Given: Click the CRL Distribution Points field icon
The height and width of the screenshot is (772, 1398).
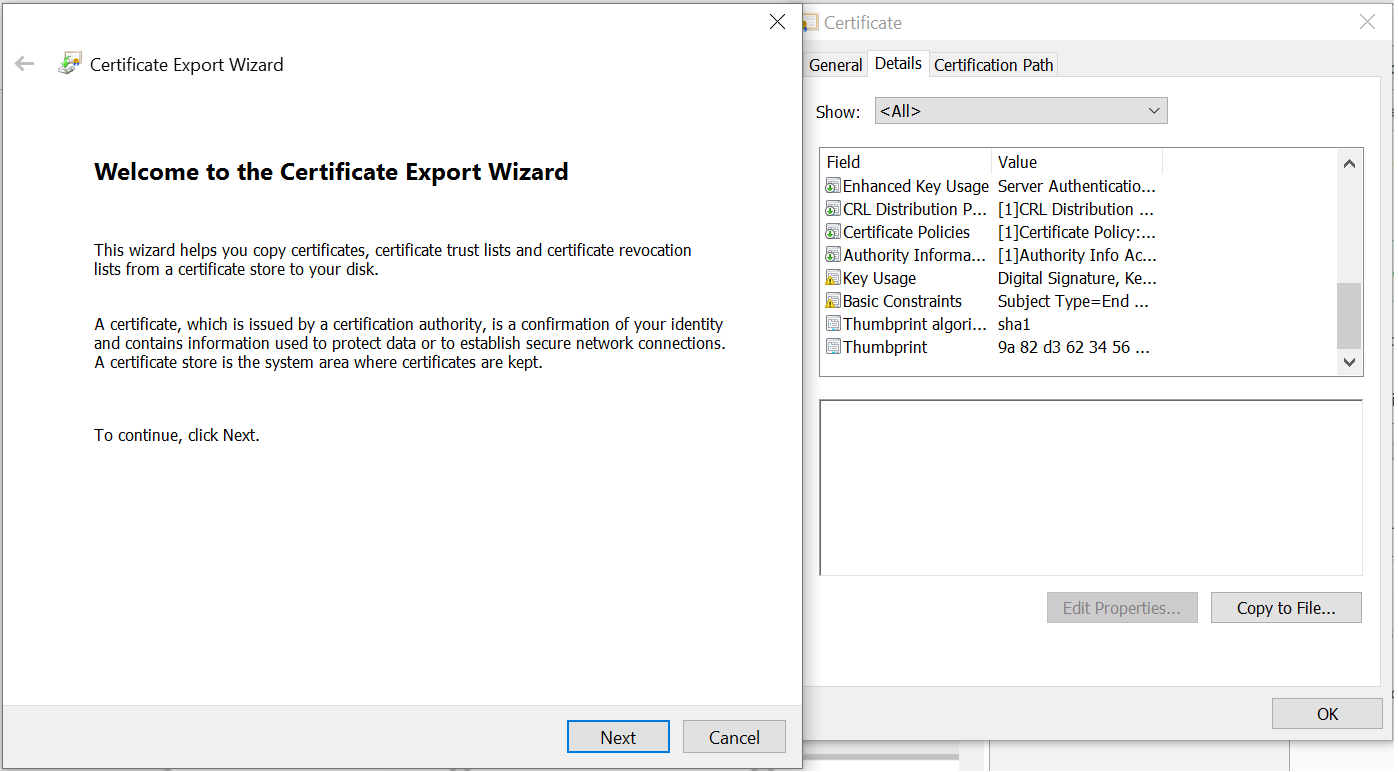Looking at the screenshot, I should tap(833, 209).
